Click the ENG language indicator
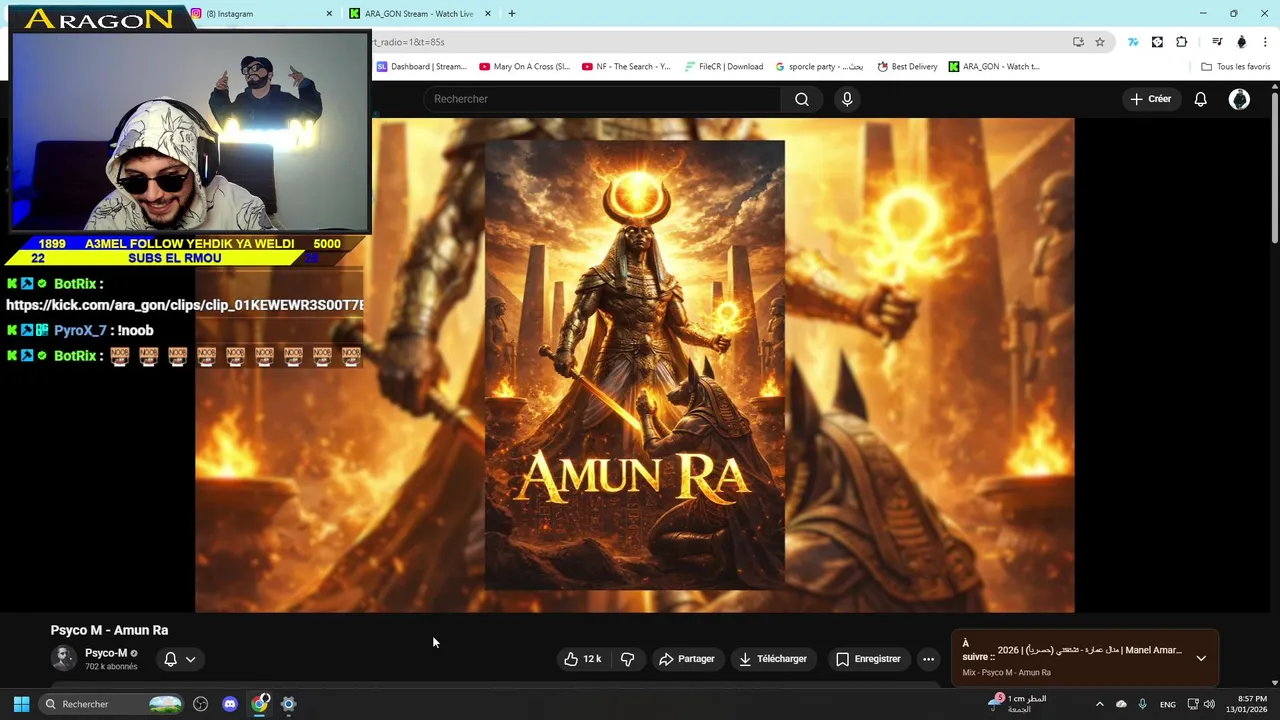The image size is (1280, 720). tap(1167, 704)
